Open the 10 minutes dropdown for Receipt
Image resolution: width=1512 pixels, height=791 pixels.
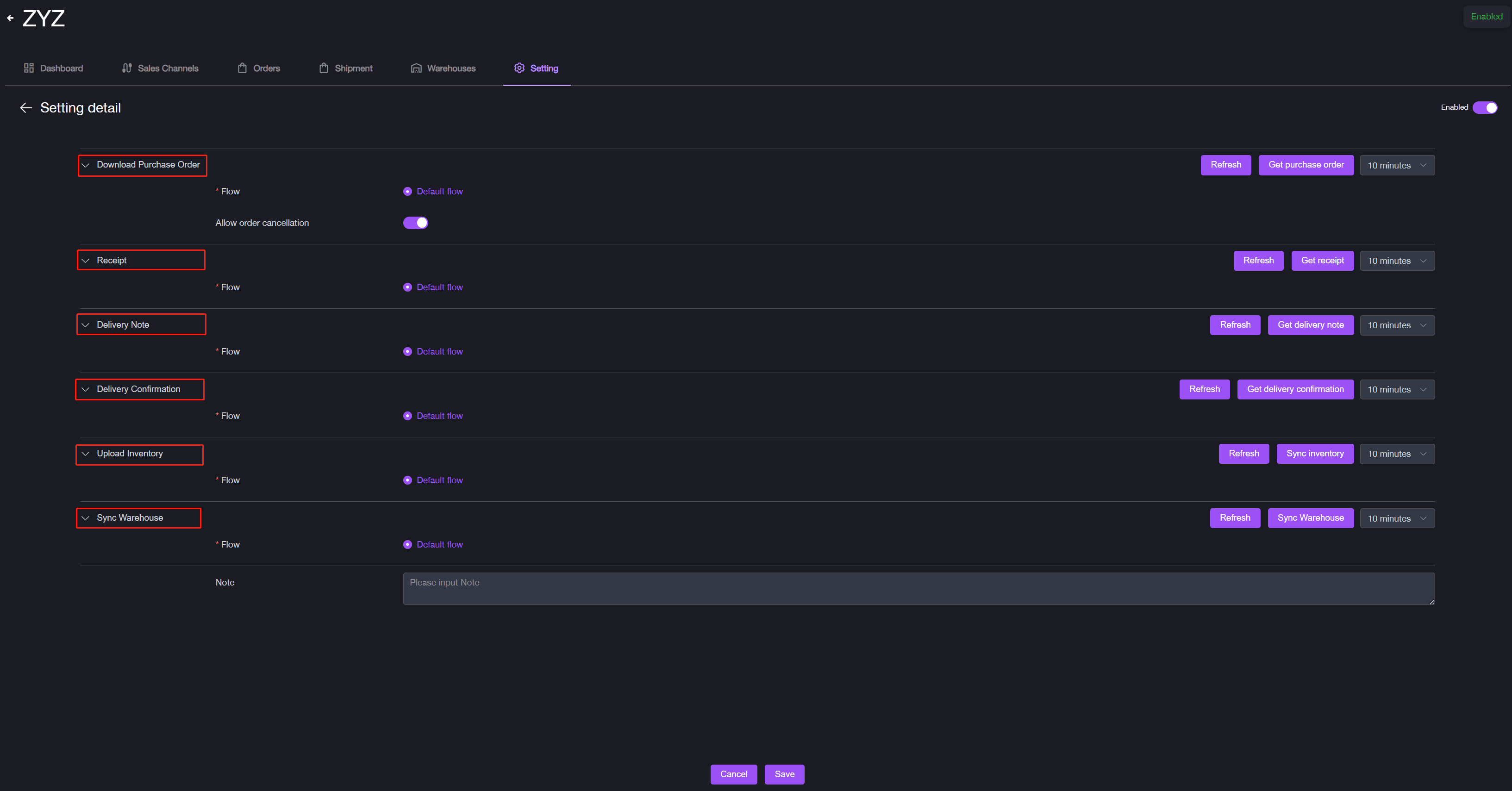click(x=1396, y=261)
